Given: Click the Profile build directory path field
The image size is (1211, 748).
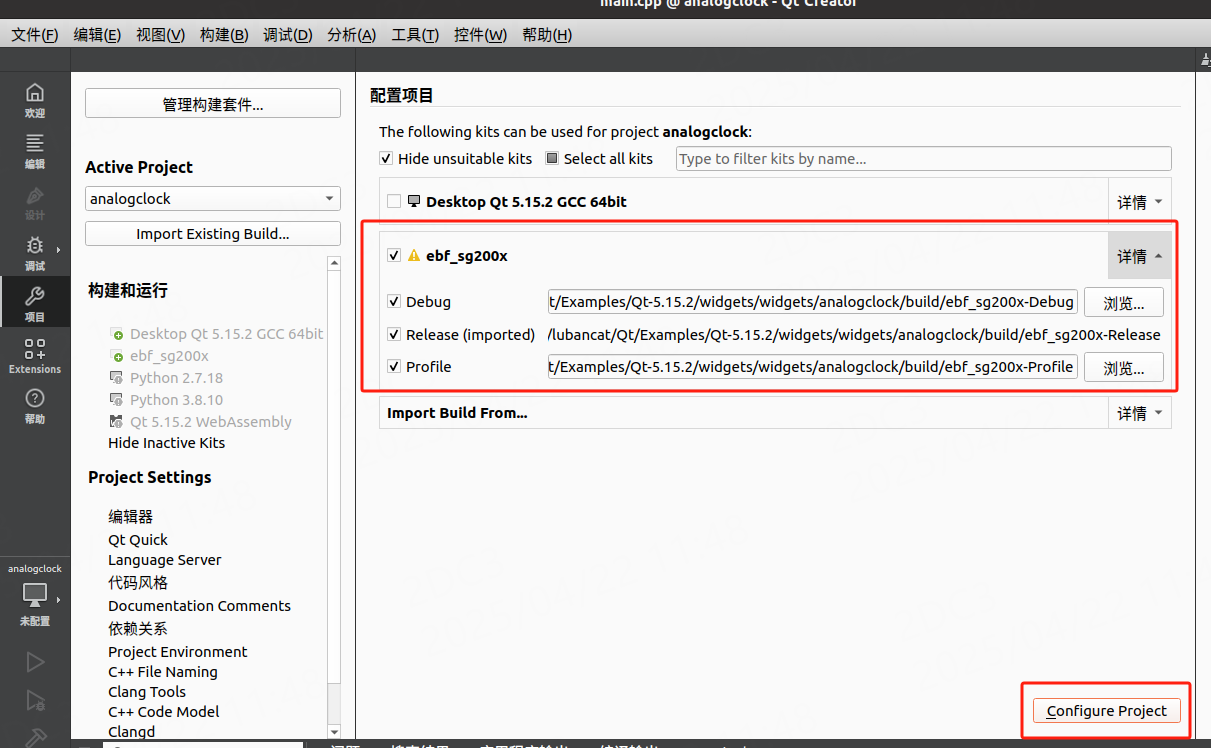Looking at the screenshot, I should 812,367.
